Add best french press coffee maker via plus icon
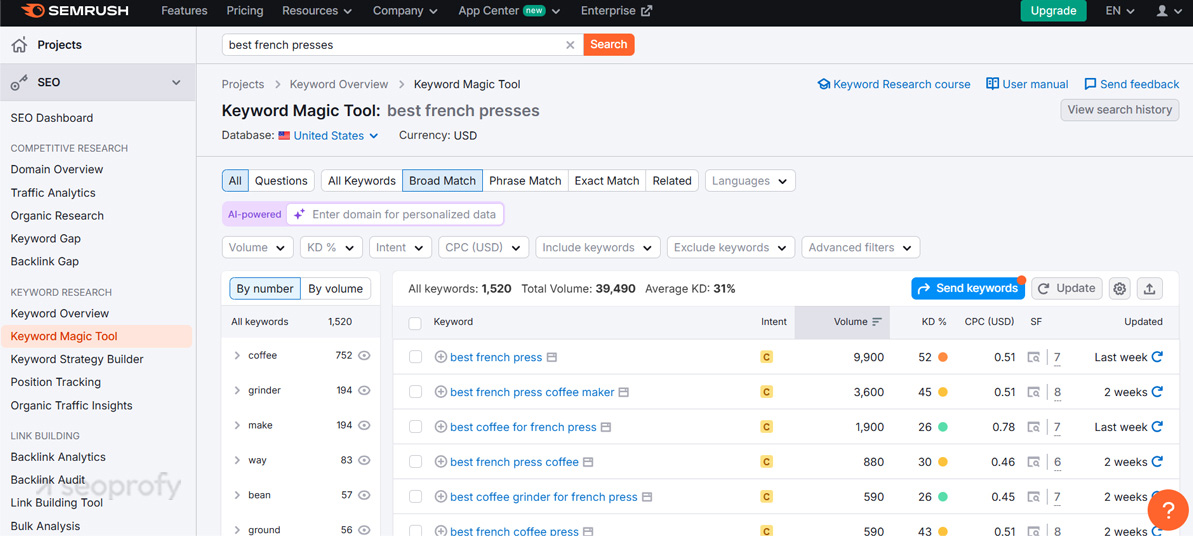This screenshot has width=1193, height=536. coord(441,392)
